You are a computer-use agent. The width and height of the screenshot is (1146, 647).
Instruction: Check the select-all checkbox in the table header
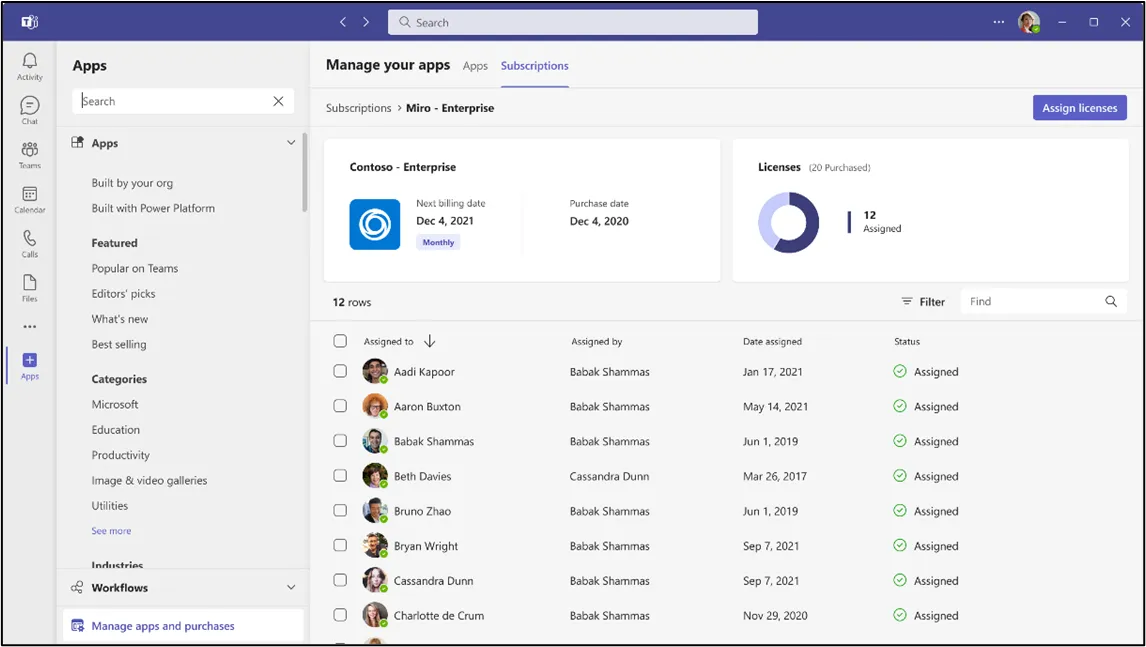[x=340, y=341]
